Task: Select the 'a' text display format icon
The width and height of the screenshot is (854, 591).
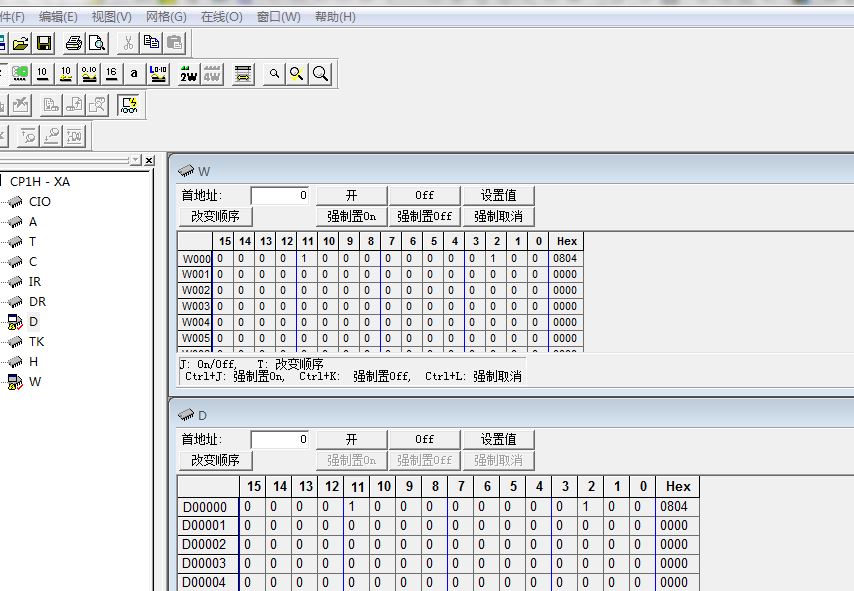Action: click(x=134, y=73)
